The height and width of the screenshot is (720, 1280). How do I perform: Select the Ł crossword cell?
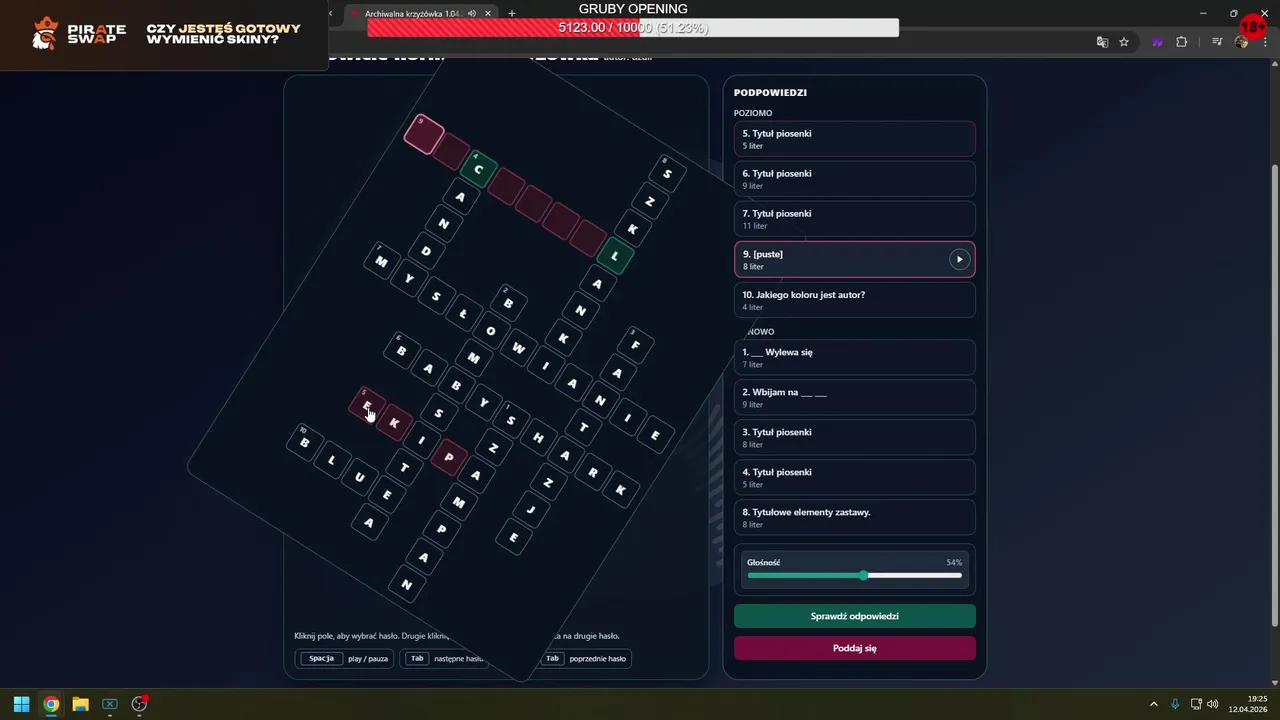click(x=463, y=314)
